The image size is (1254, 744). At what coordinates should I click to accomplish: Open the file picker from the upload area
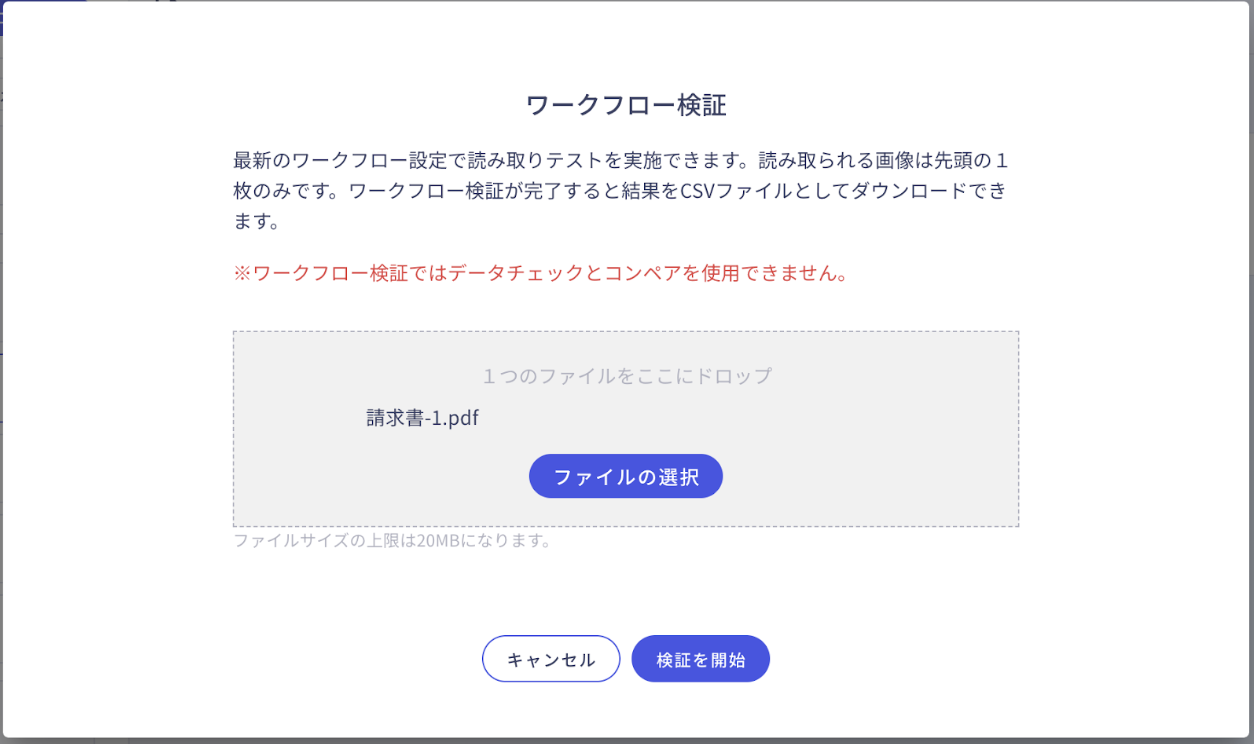point(626,476)
